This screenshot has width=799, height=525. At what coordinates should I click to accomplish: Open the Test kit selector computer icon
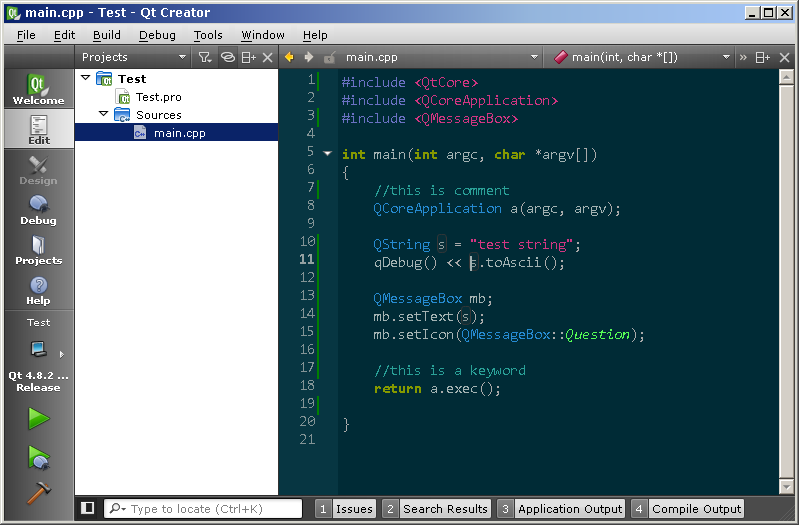pos(39,349)
